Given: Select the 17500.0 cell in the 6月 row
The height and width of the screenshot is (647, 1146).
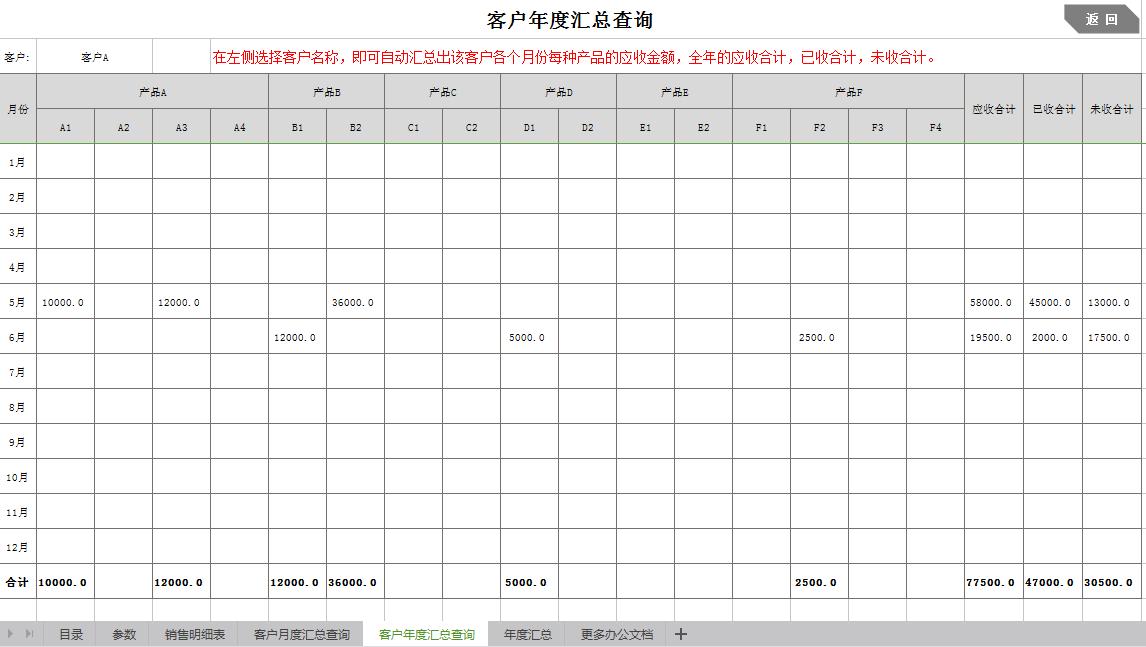Looking at the screenshot, I should click(x=1112, y=337).
